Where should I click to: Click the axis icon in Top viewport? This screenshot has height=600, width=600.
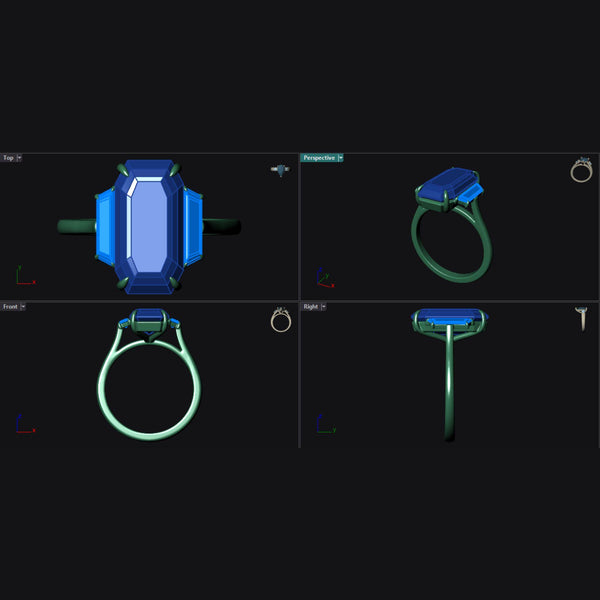tap(24, 276)
